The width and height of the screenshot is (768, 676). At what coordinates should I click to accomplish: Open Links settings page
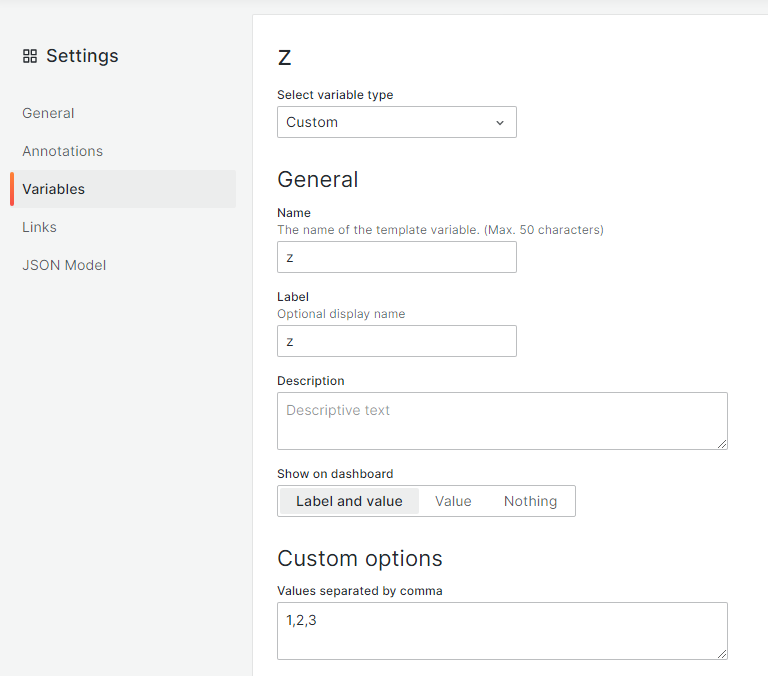pyautogui.click(x=39, y=227)
